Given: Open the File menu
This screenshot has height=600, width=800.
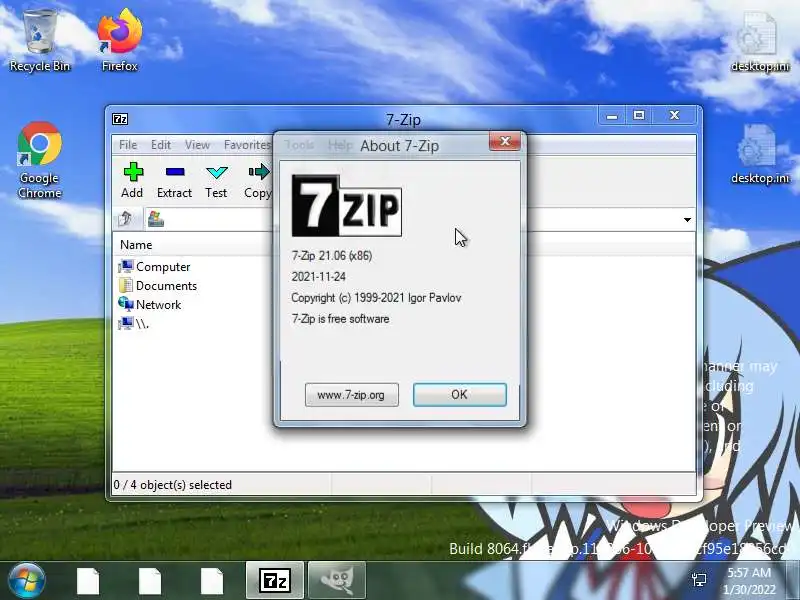Looking at the screenshot, I should click(128, 145).
